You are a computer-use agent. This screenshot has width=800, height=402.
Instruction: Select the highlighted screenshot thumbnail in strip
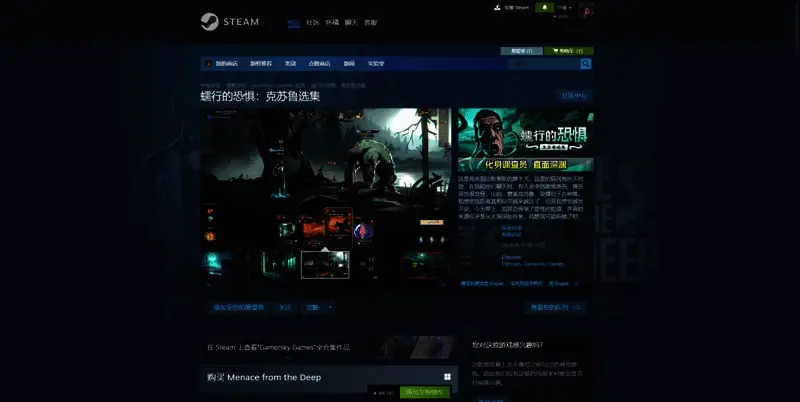pos(325,264)
